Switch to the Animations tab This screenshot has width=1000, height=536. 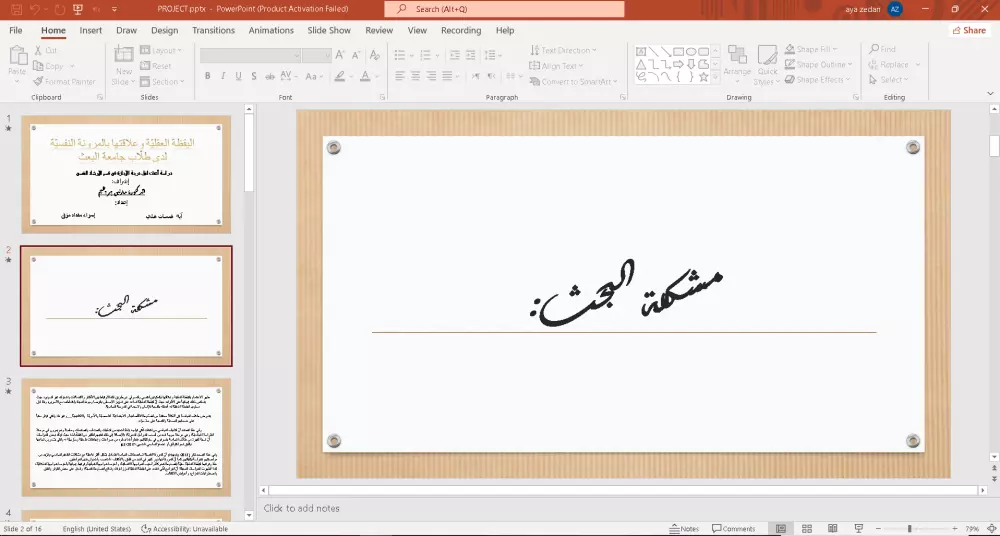pos(271,30)
